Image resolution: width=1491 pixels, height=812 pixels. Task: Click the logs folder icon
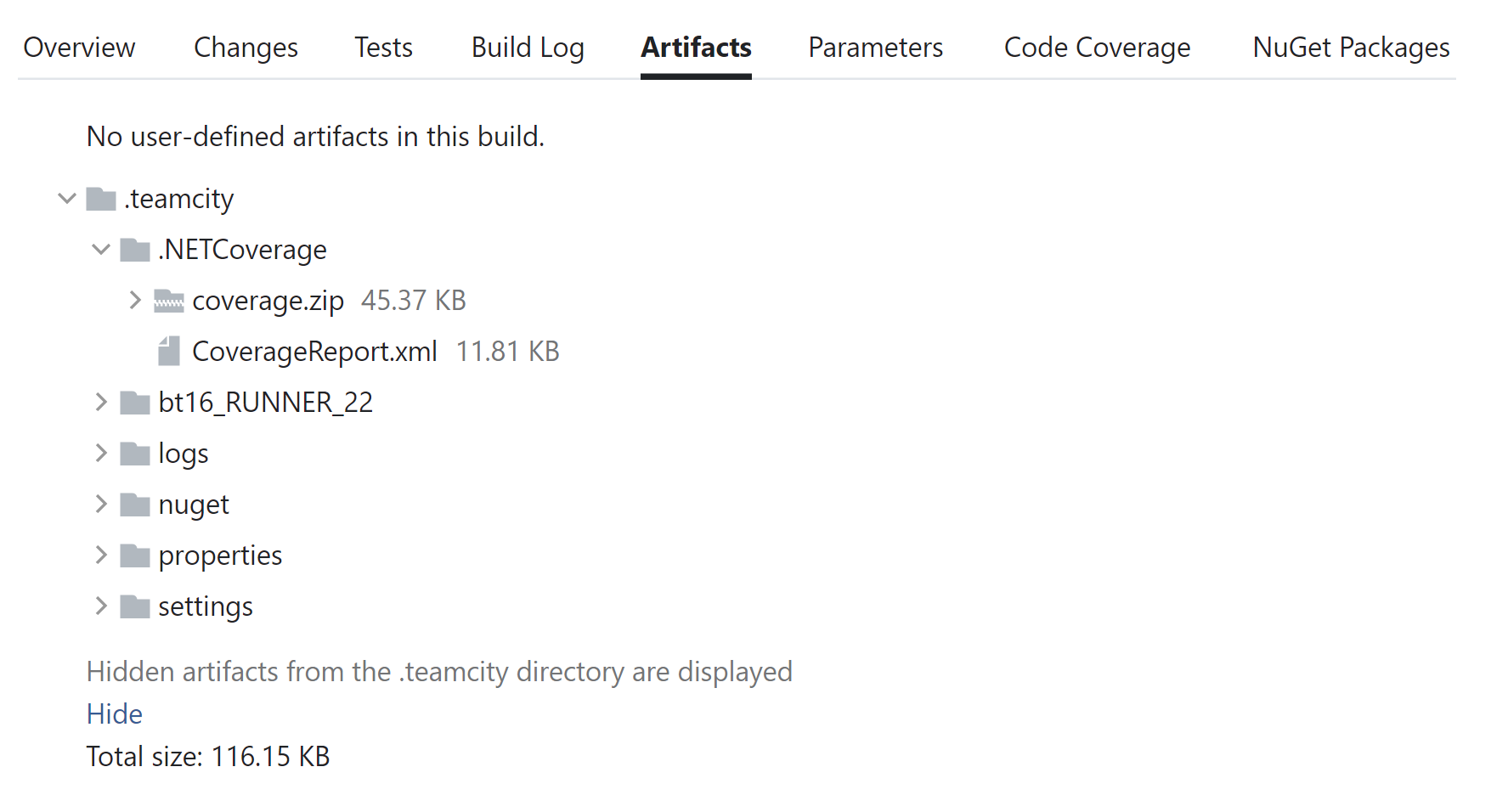coord(134,453)
